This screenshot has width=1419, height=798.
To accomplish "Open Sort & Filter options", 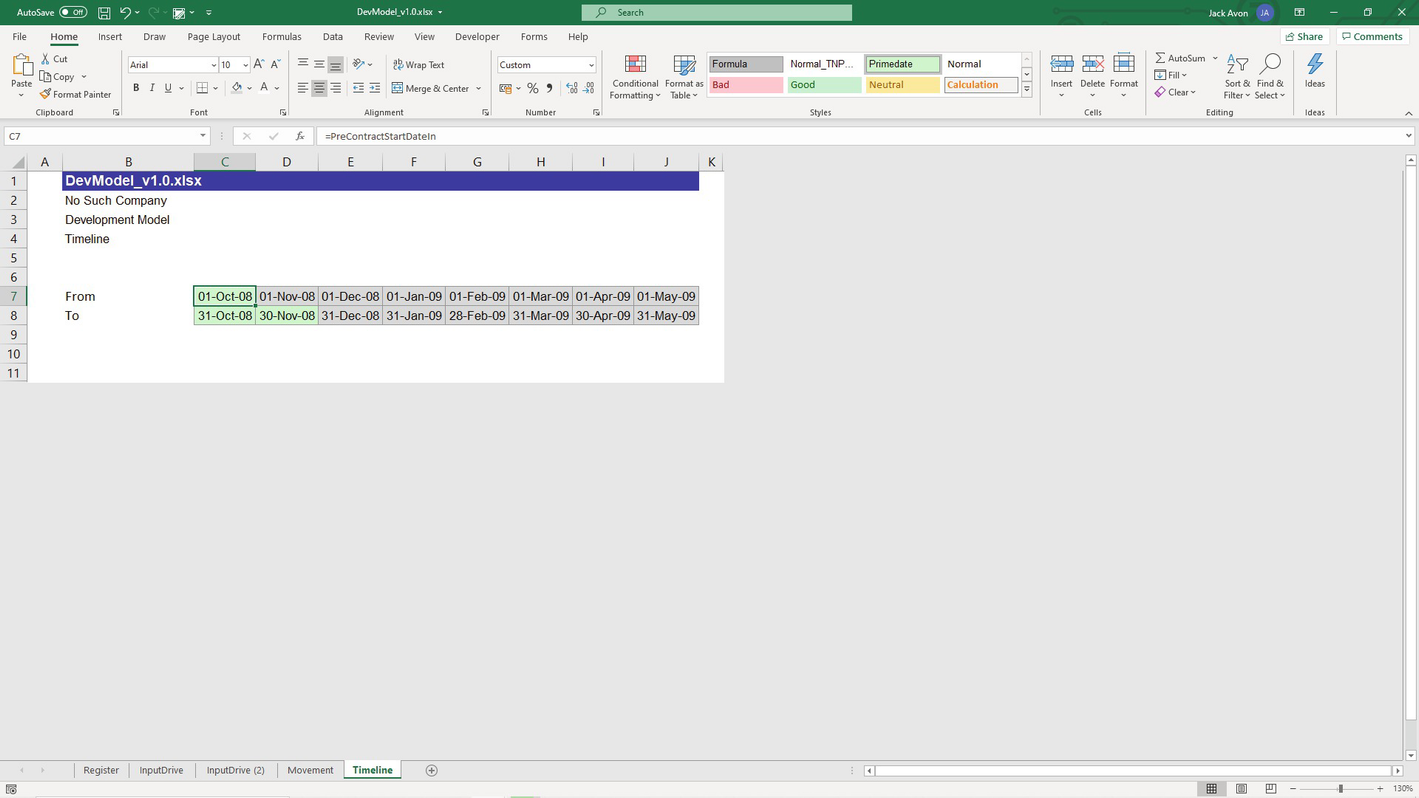I will [x=1237, y=76].
